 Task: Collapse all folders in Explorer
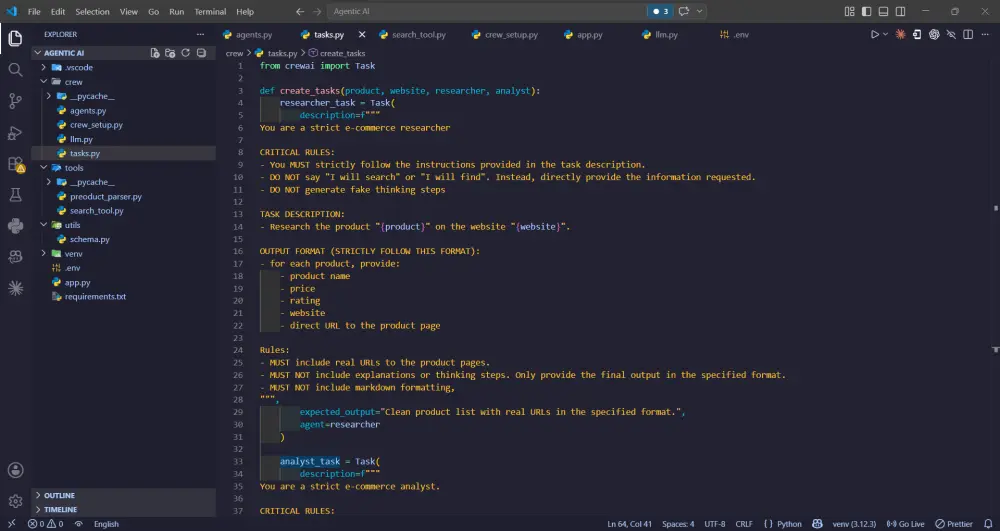point(201,53)
